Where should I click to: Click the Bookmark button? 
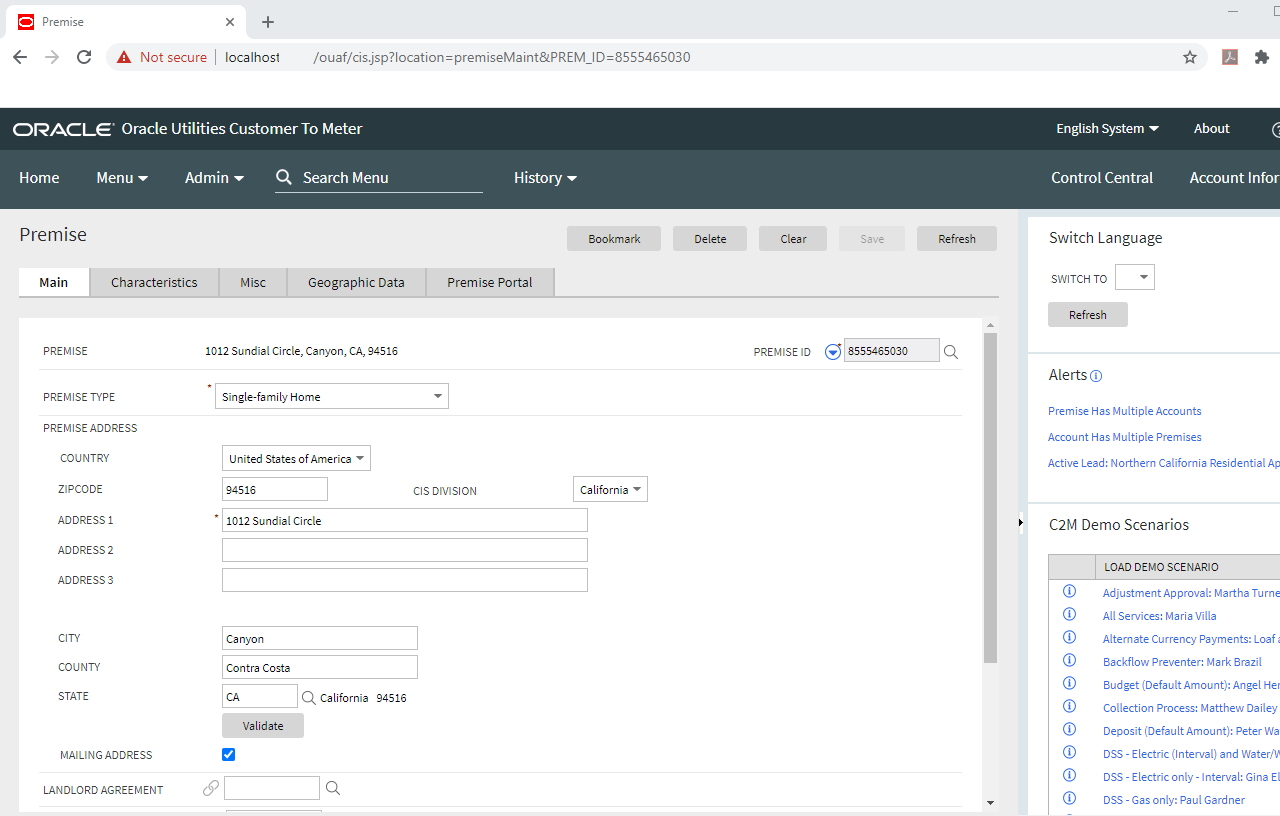click(614, 239)
